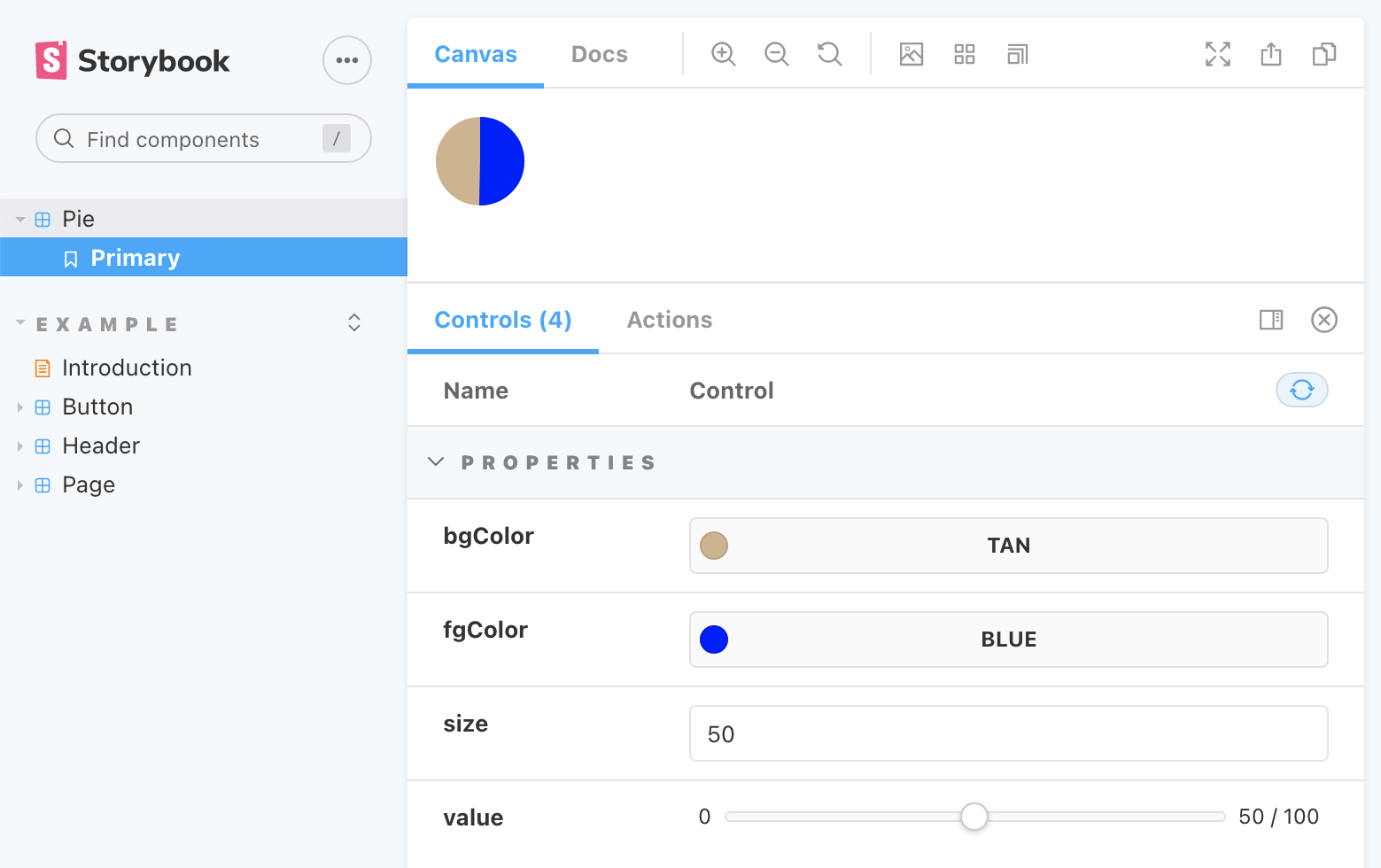Collapse the PROPERTIES section chevron
The height and width of the screenshot is (868, 1381).
coord(436,462)
